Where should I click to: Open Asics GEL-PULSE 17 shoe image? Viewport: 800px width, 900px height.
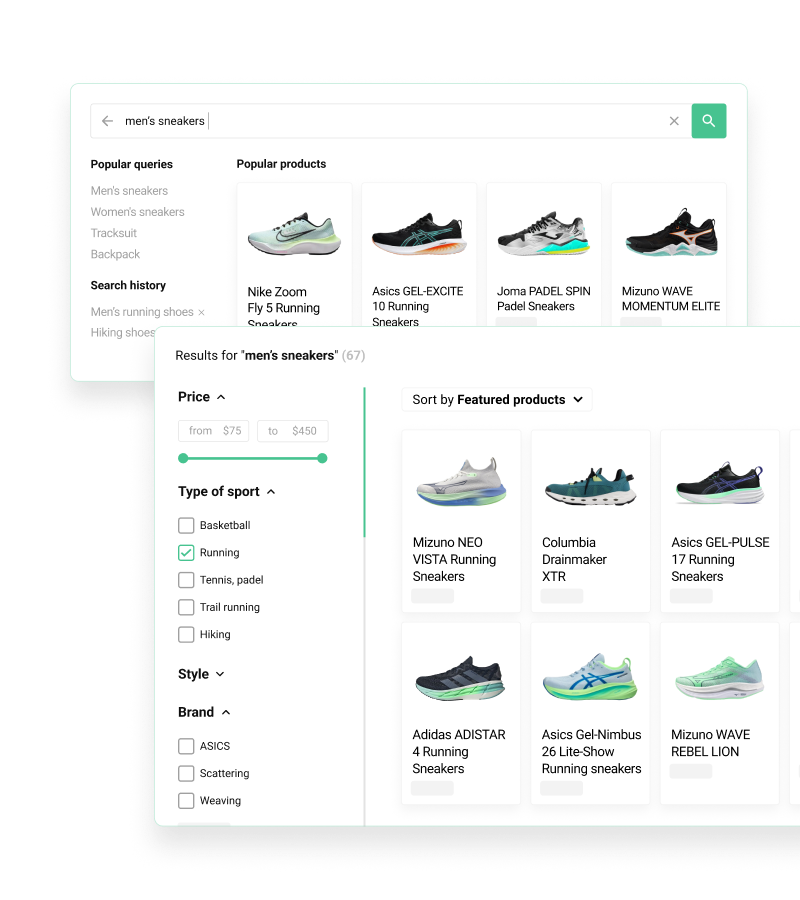coord(720,483)
